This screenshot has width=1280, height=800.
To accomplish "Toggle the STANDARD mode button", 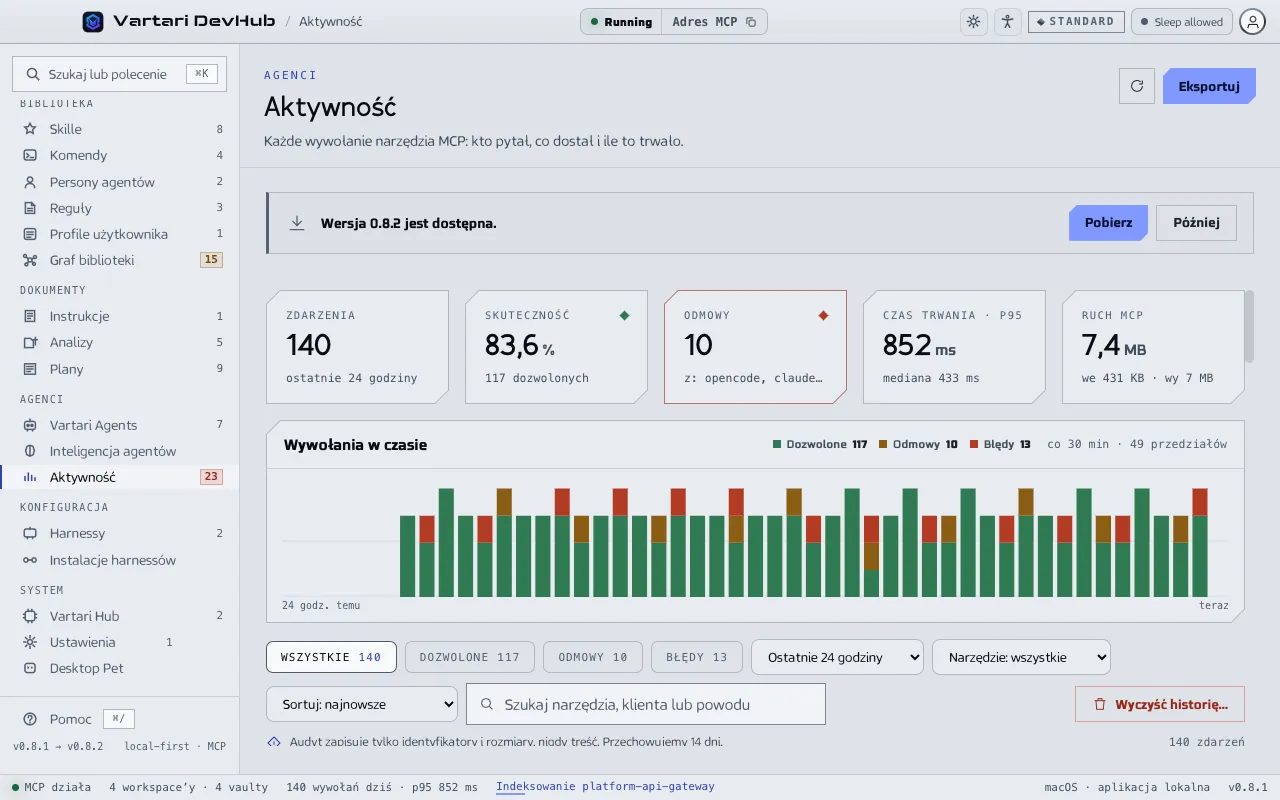I will [1076, 21].
